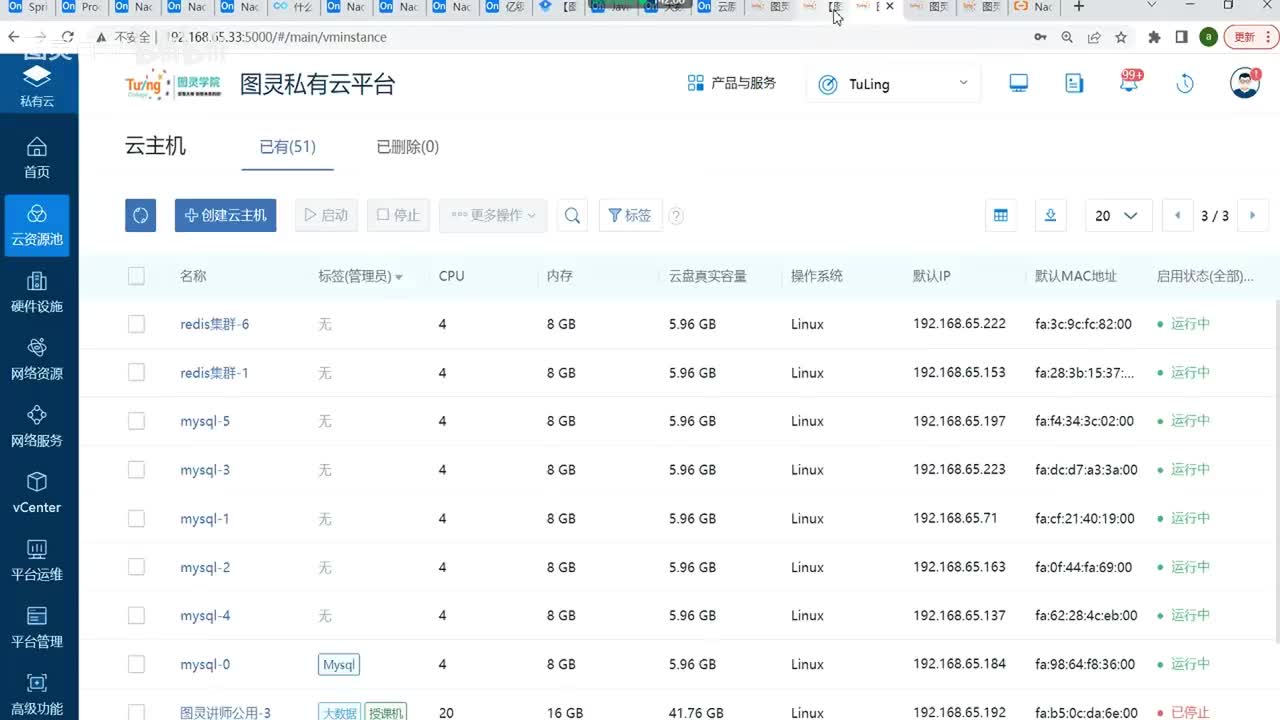Toggle the select-all header checkbox
This screenshot has height=720, width=1280.
pyautogui.click(x=136, y=276)
